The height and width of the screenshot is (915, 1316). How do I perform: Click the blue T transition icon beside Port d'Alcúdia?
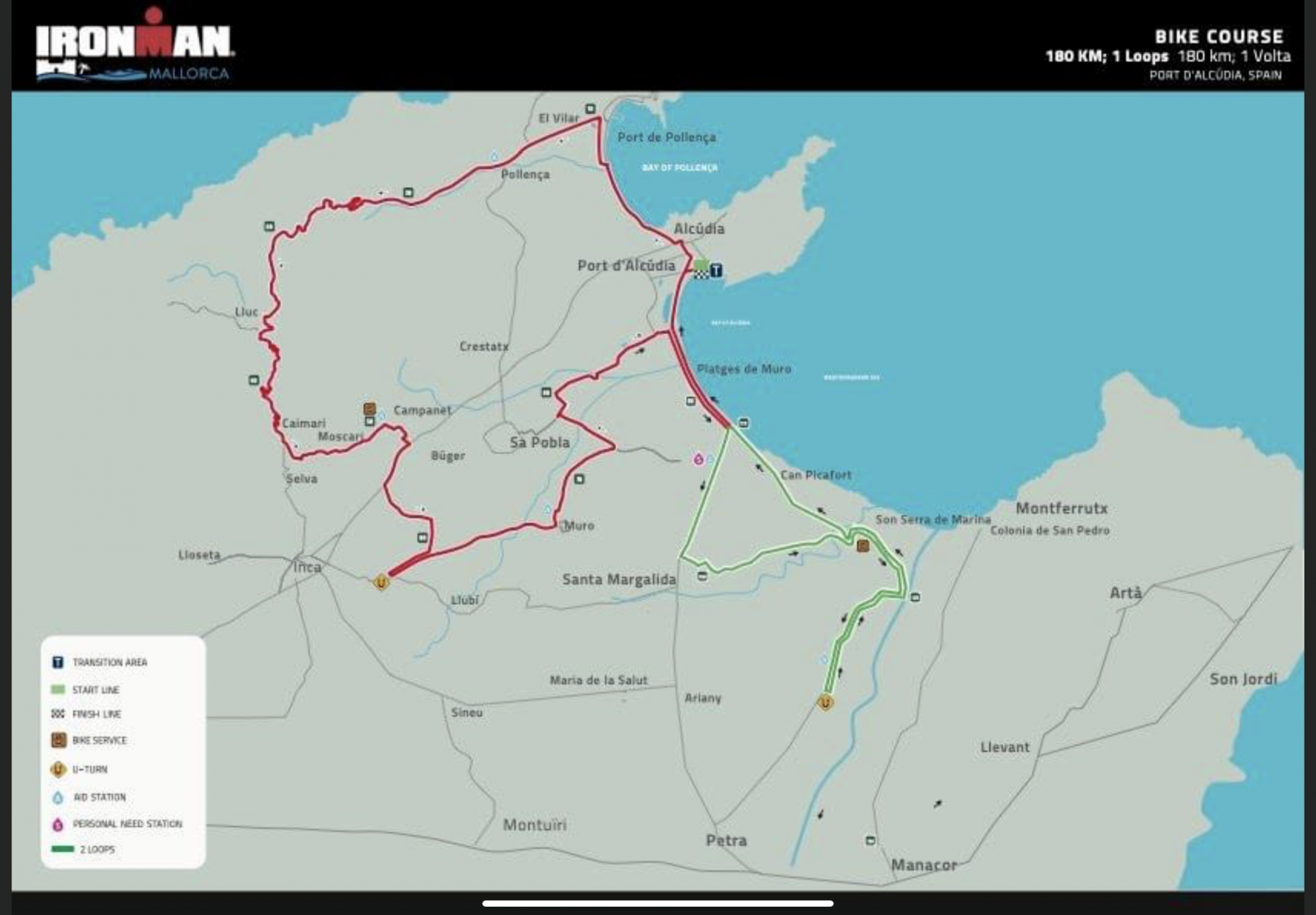pos(716,270)
